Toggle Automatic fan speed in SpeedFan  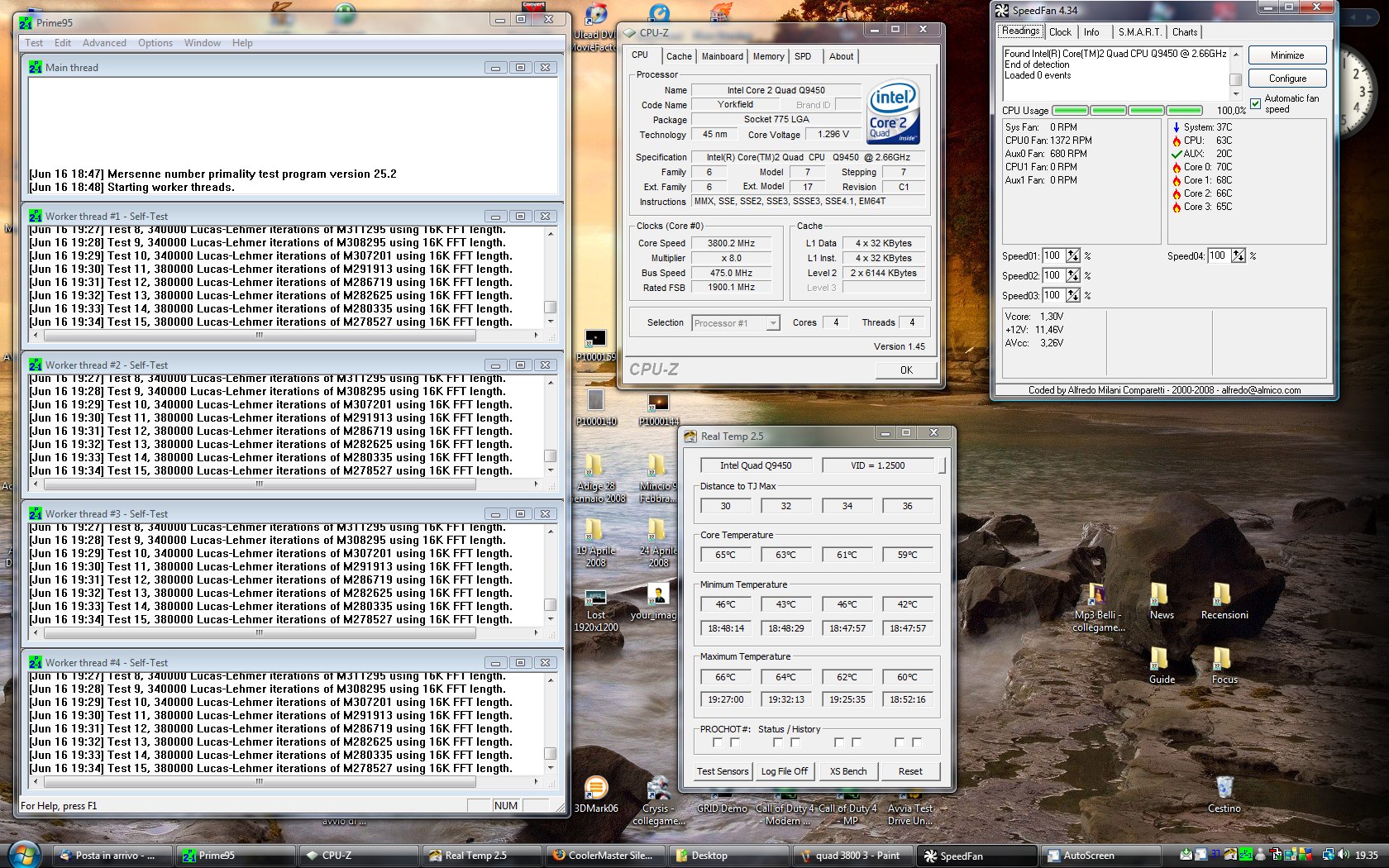tap(1256, 104)
